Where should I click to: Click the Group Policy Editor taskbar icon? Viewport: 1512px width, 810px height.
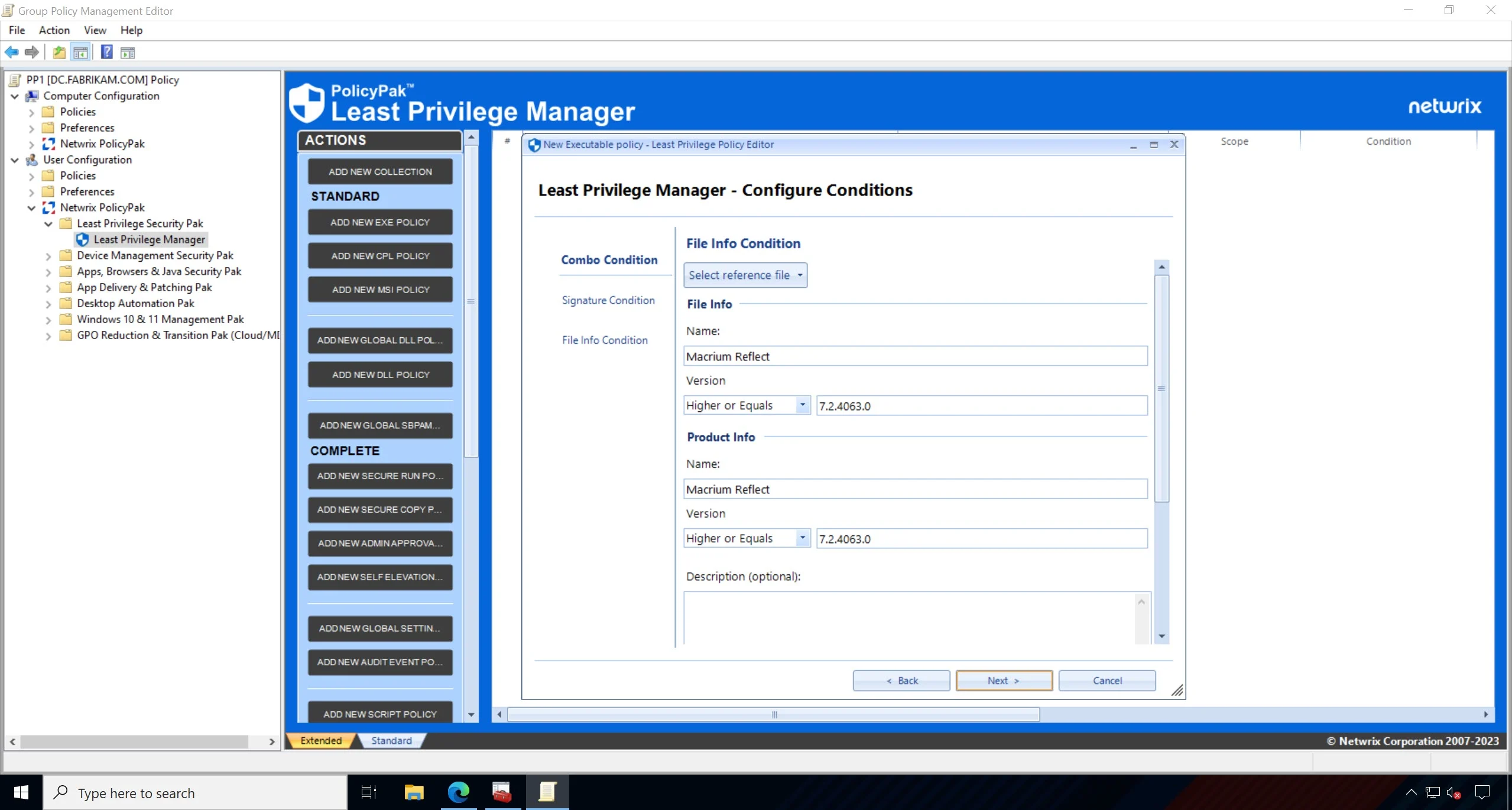(x=547, y=792)
